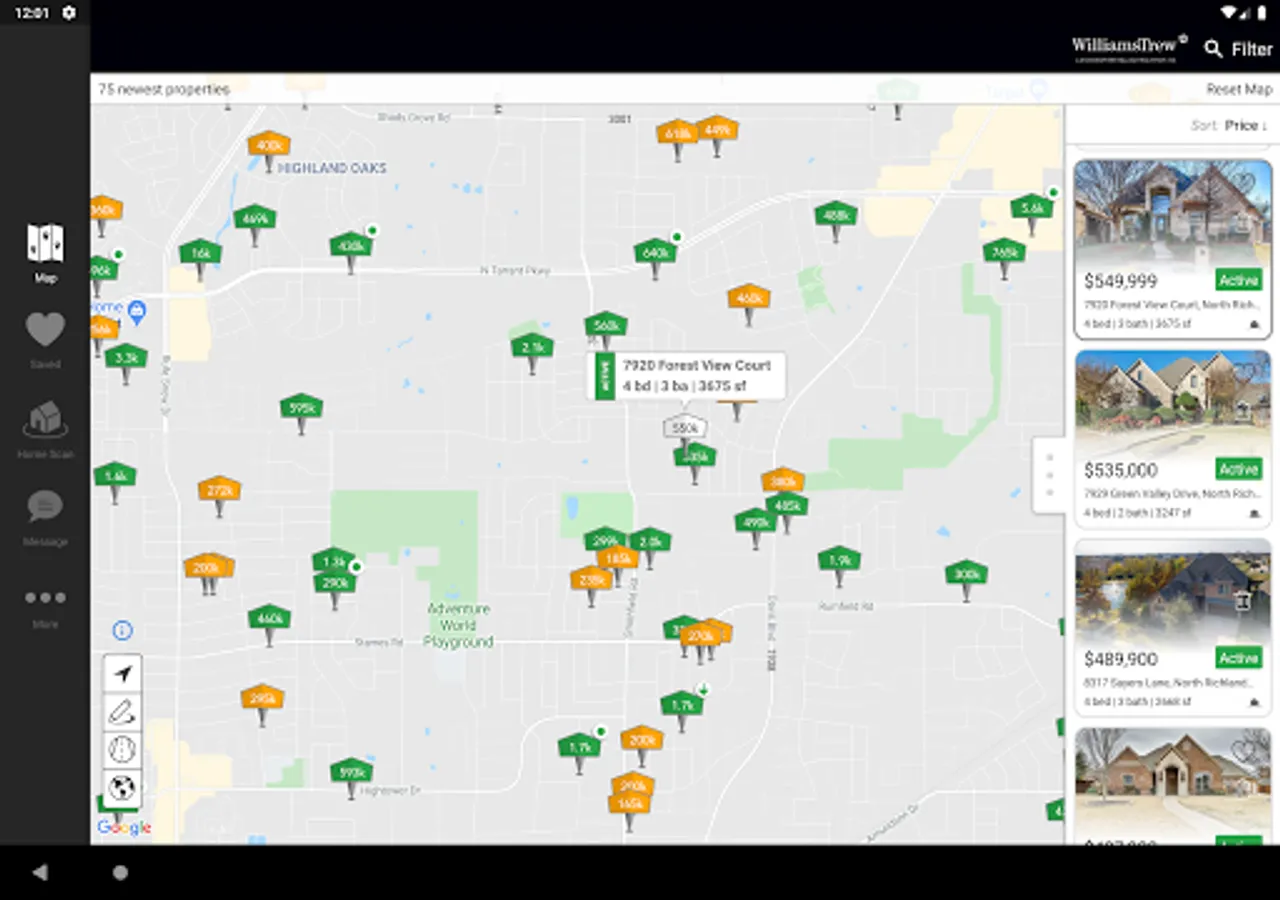Open the Home Scan feature
The height and width of the screenshot is (900, 1280).
[x=45, y=429]
